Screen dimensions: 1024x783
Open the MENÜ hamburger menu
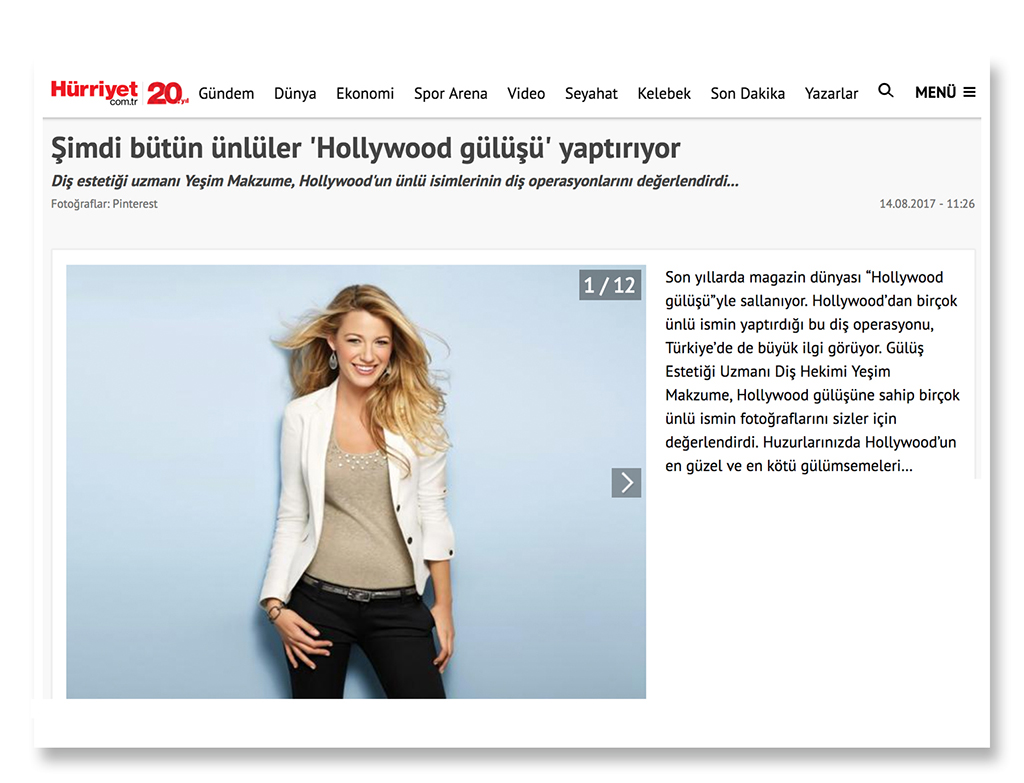tap(945, 92)
